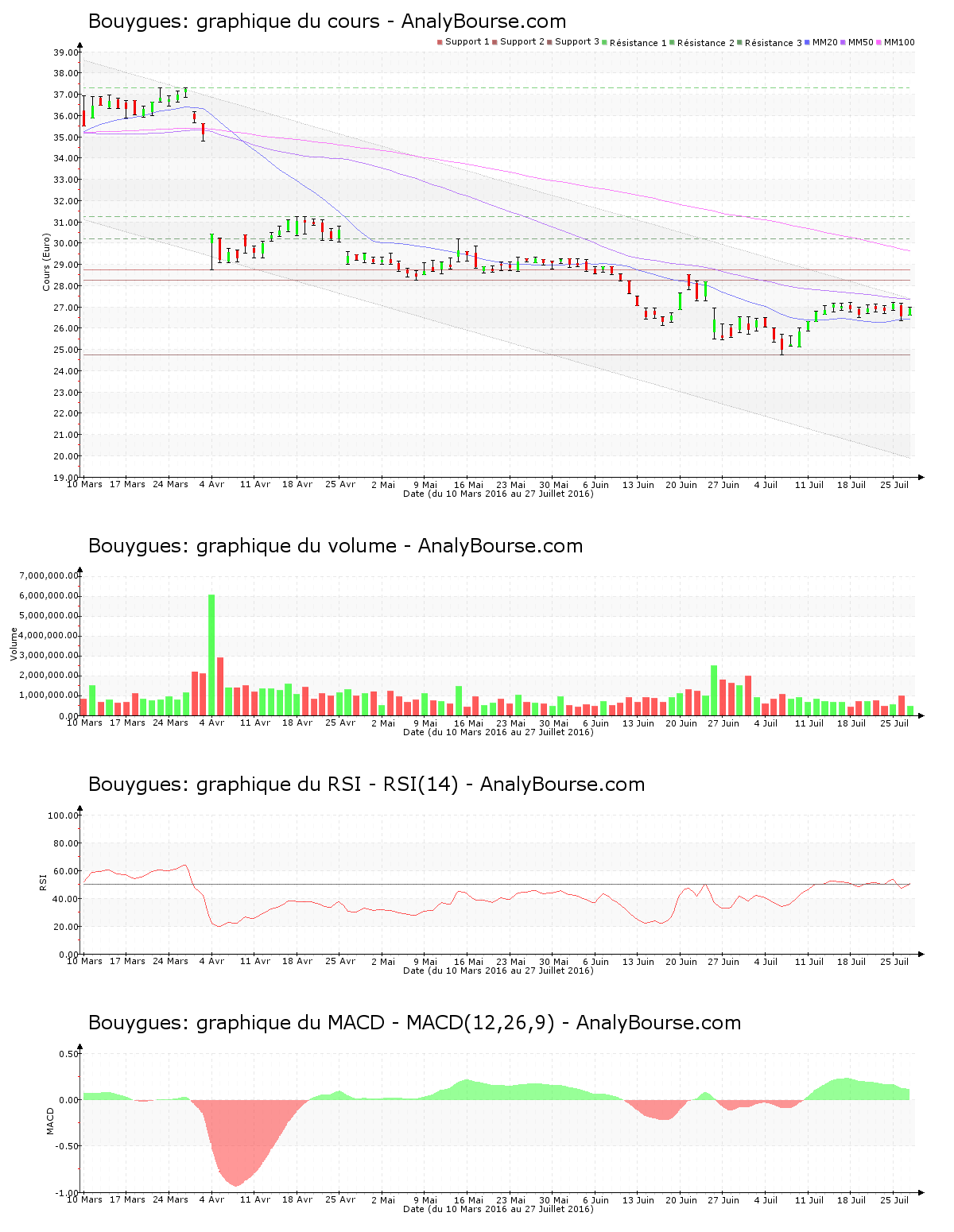954x1232 pixels.
Task: Click the date range caption under the price chart
Action: point(498,494)
